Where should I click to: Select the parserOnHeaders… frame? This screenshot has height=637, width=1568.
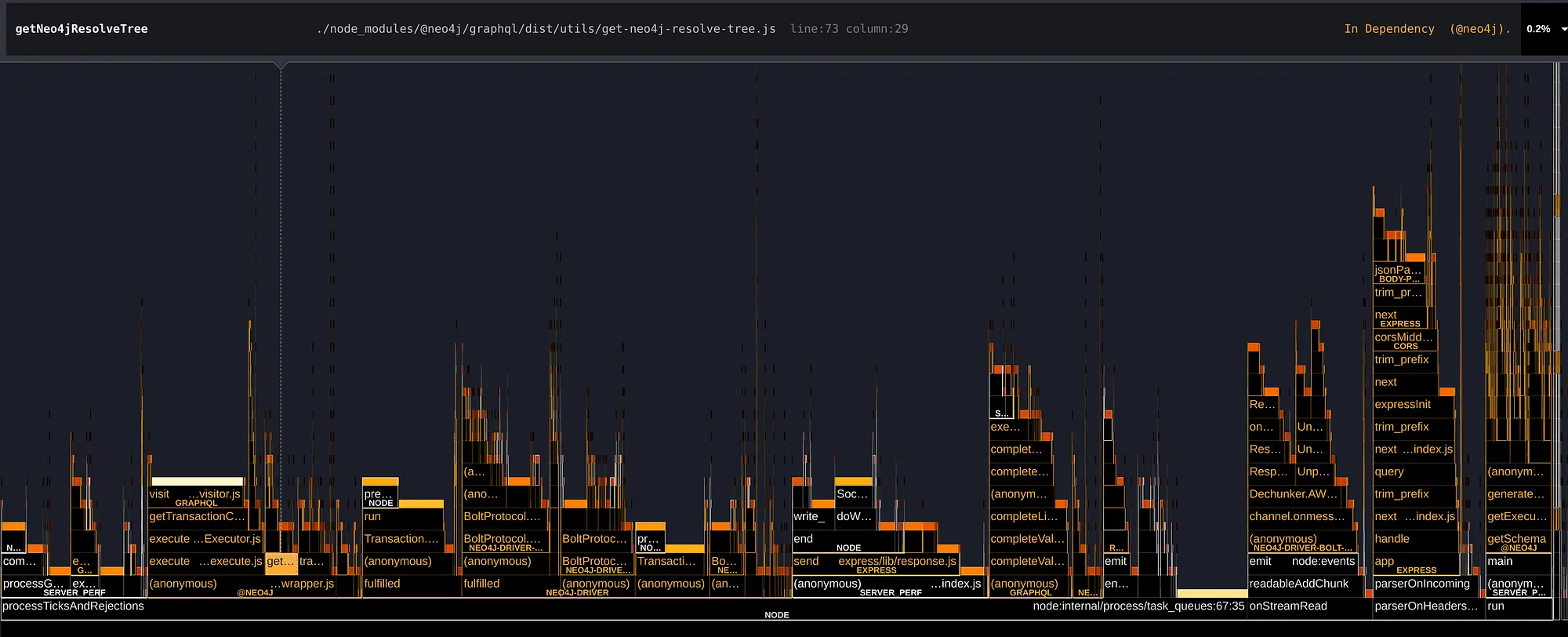pos(1428,609)
